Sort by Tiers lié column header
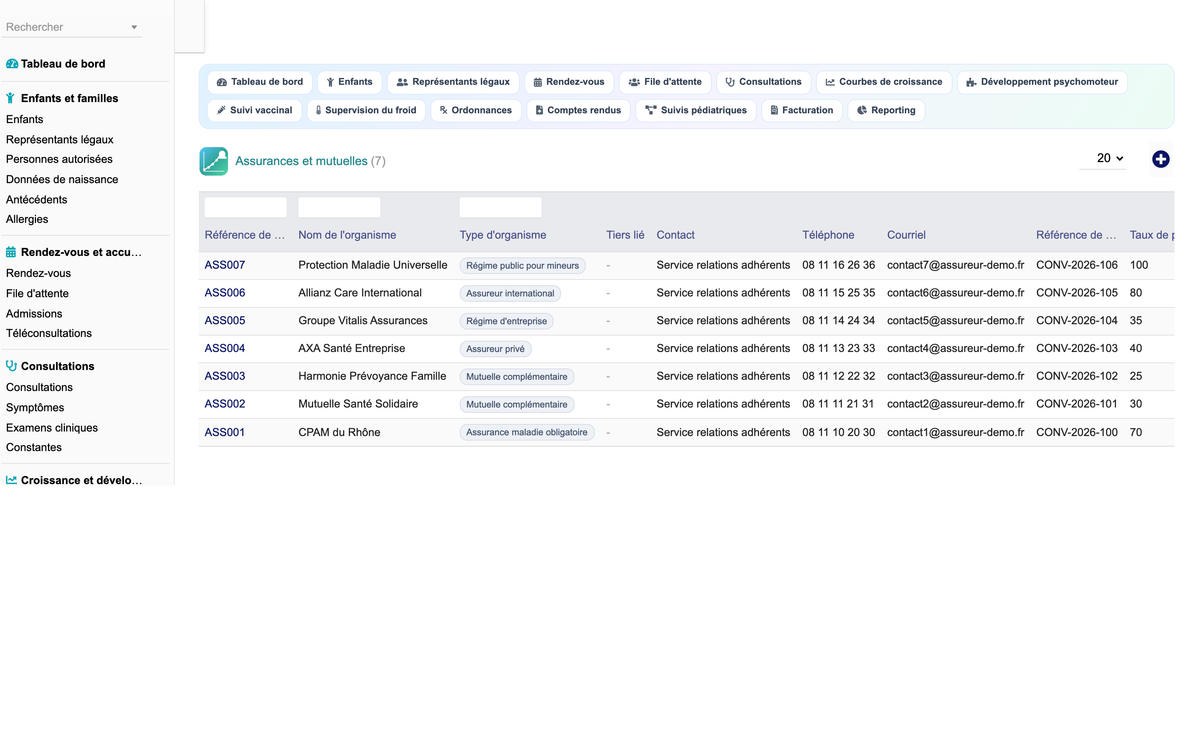Image resolution: width=1200 pixels, height=743 pixels. [625, 235]
